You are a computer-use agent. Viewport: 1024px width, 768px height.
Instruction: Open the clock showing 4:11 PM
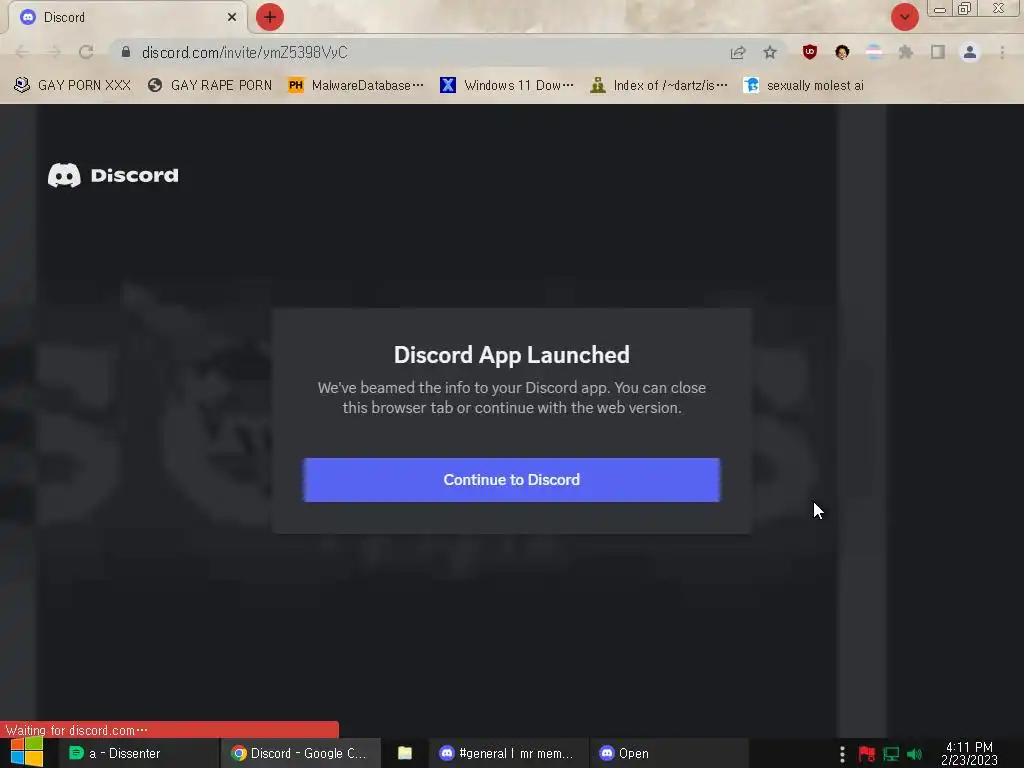[x=969, y=754]
